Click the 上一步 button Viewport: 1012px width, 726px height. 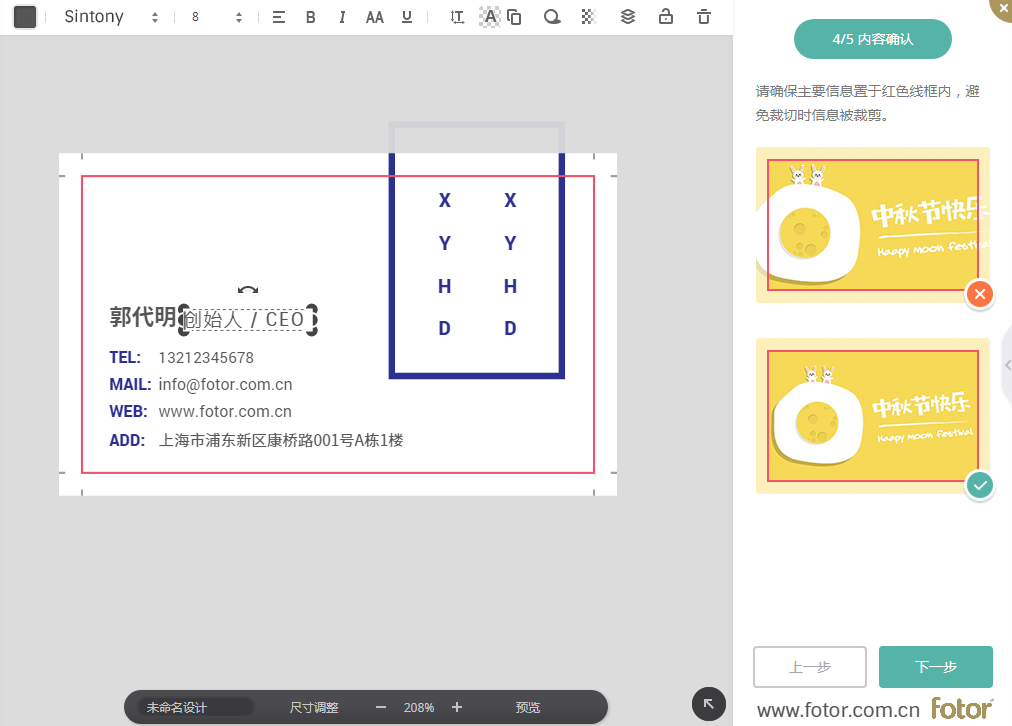[x=810, y=667]
